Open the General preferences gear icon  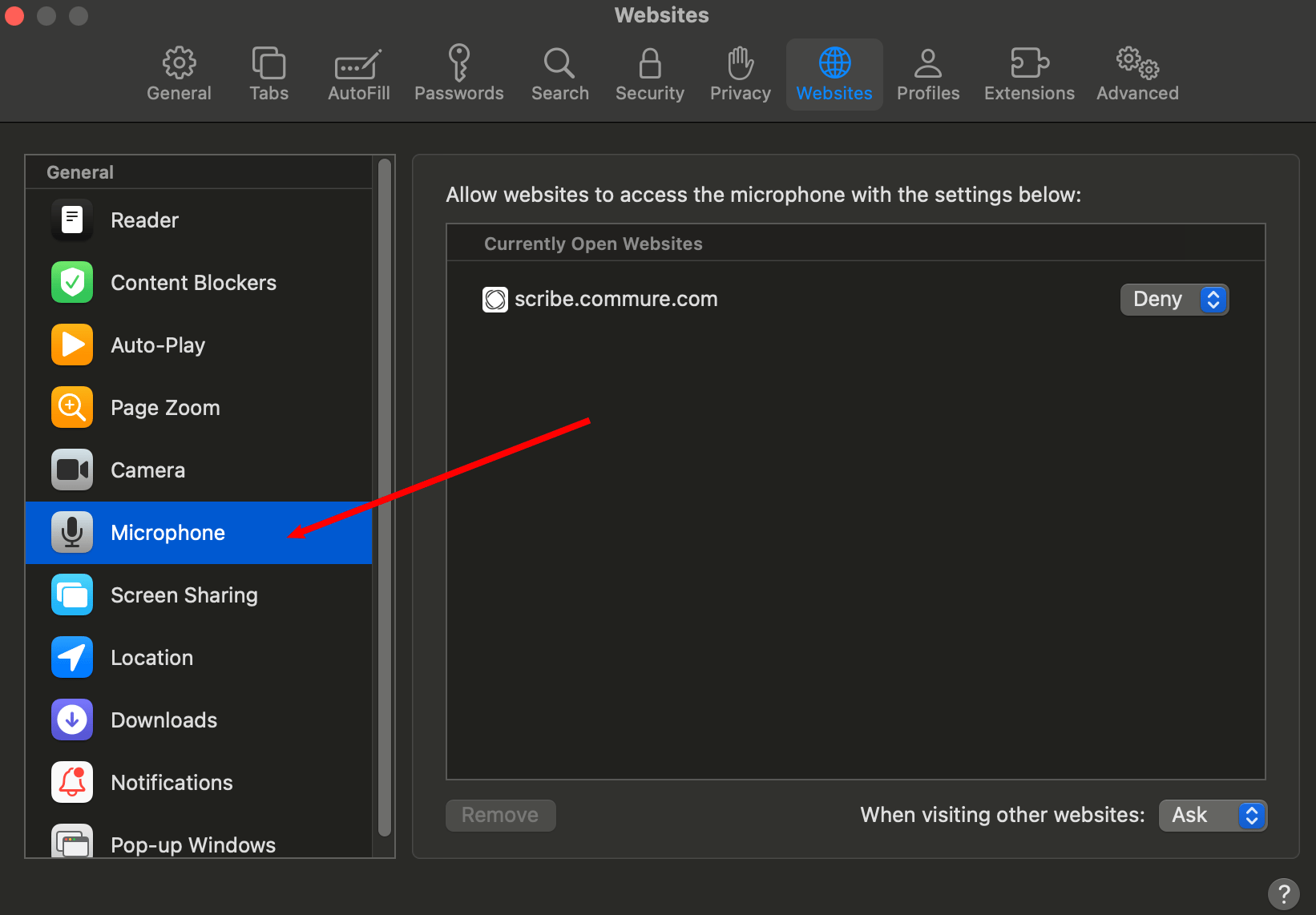[x=179, y=62]
